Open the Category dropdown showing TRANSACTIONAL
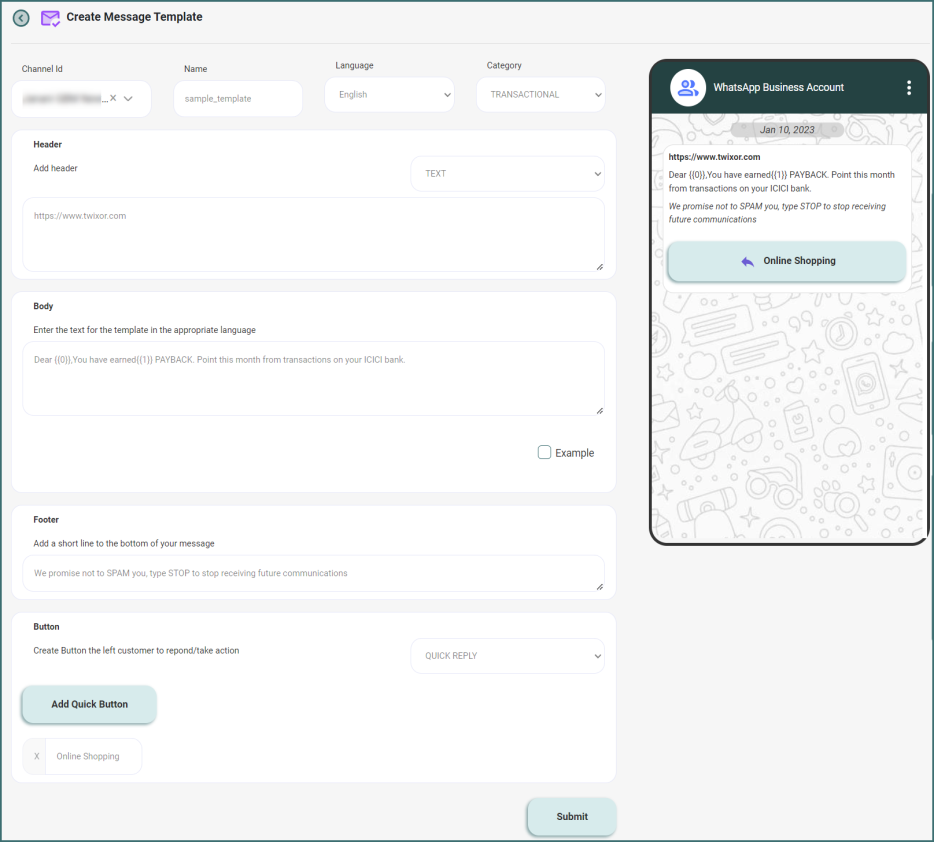Viewport: 934px width, 842px height. click(540, 95)
